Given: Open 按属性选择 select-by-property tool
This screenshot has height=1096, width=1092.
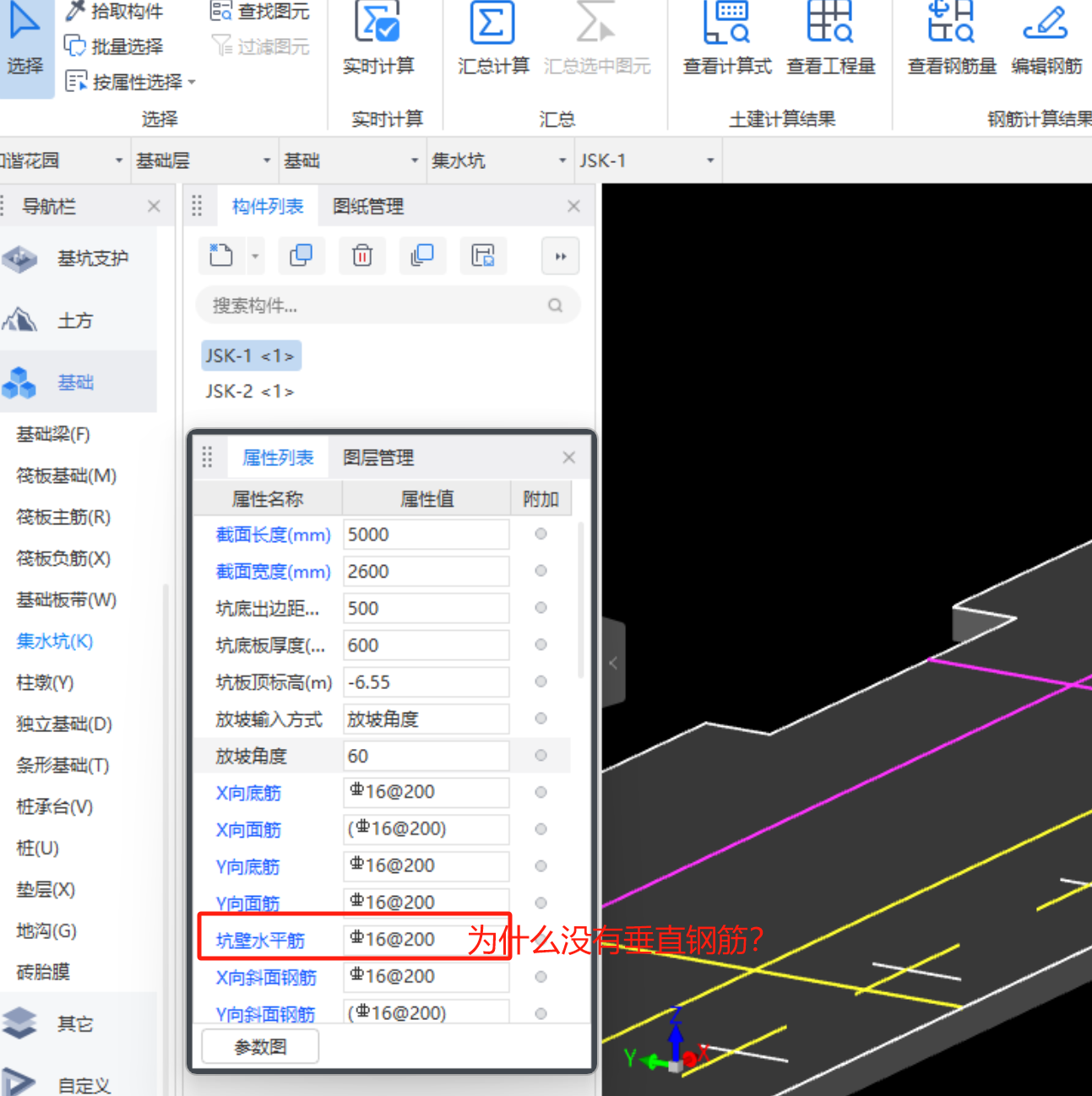Looking at the screenshot, I should (x=124, y=82).
